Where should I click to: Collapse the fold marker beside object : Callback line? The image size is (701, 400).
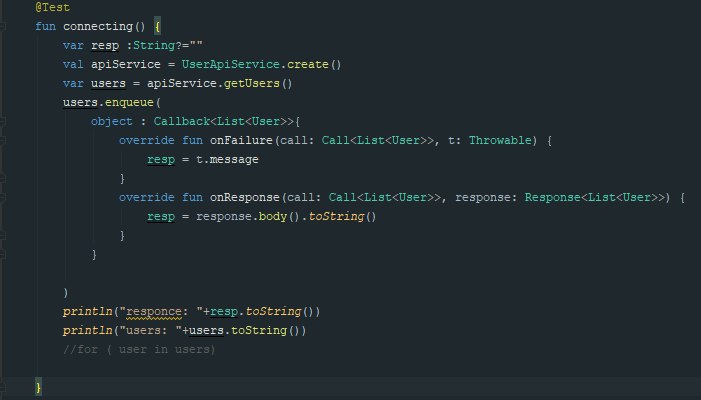coord(3,122)
